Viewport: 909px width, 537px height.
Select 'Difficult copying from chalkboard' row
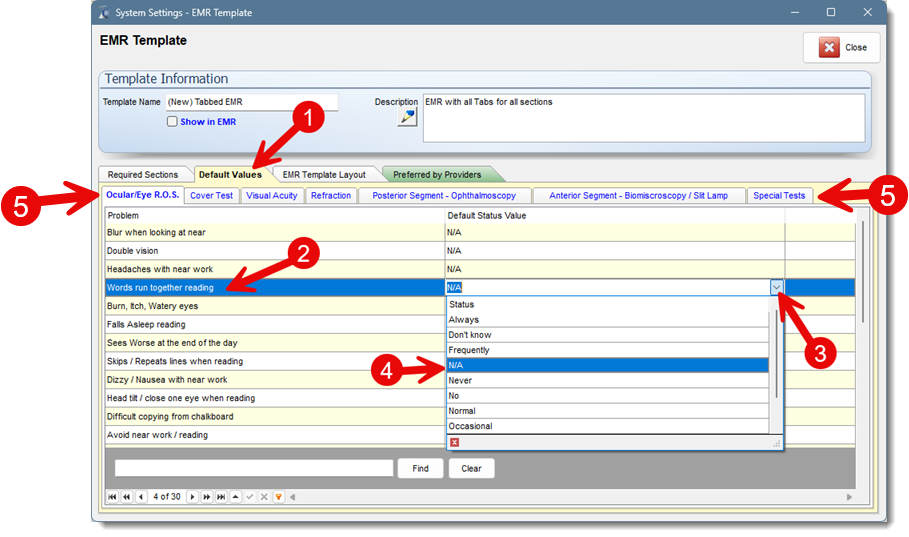click(x=275, y=416)
